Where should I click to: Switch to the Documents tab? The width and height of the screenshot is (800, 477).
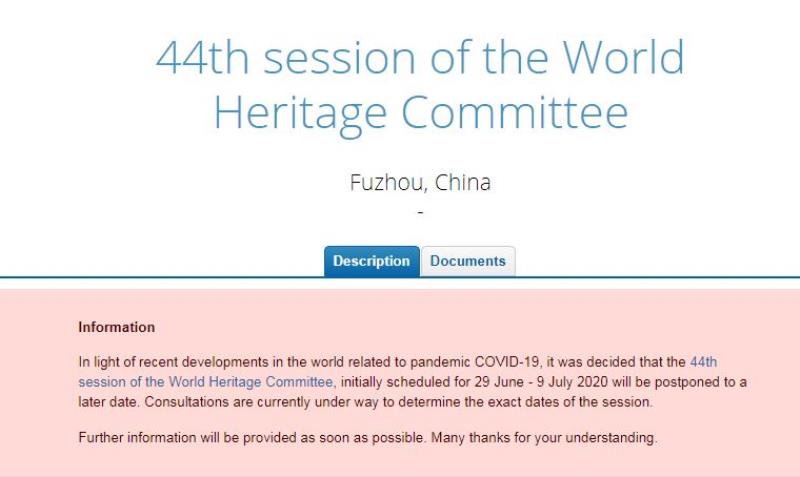point(468,261)
